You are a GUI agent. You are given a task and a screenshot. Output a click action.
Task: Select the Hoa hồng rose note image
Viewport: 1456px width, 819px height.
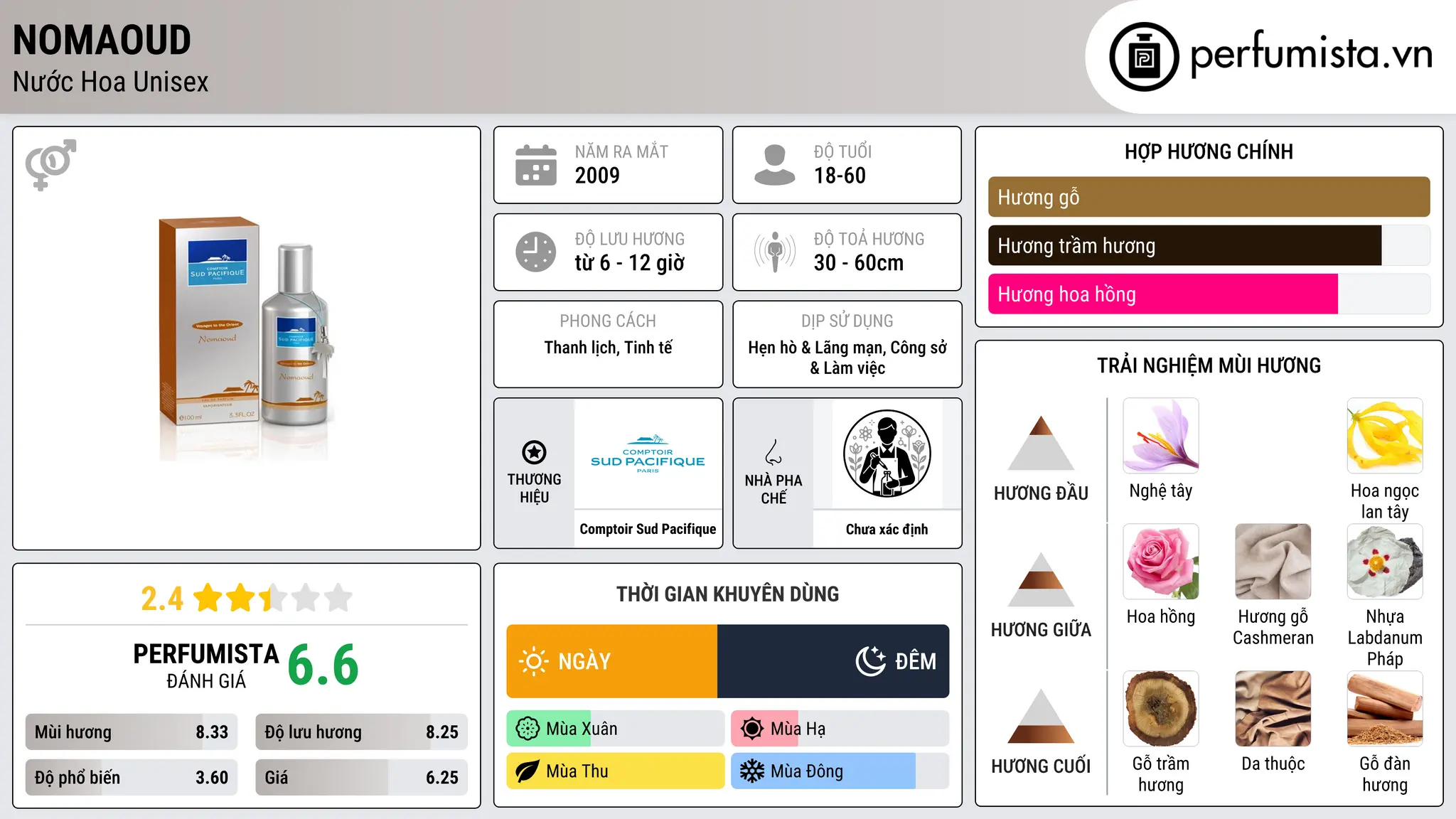pos(1161,562)
